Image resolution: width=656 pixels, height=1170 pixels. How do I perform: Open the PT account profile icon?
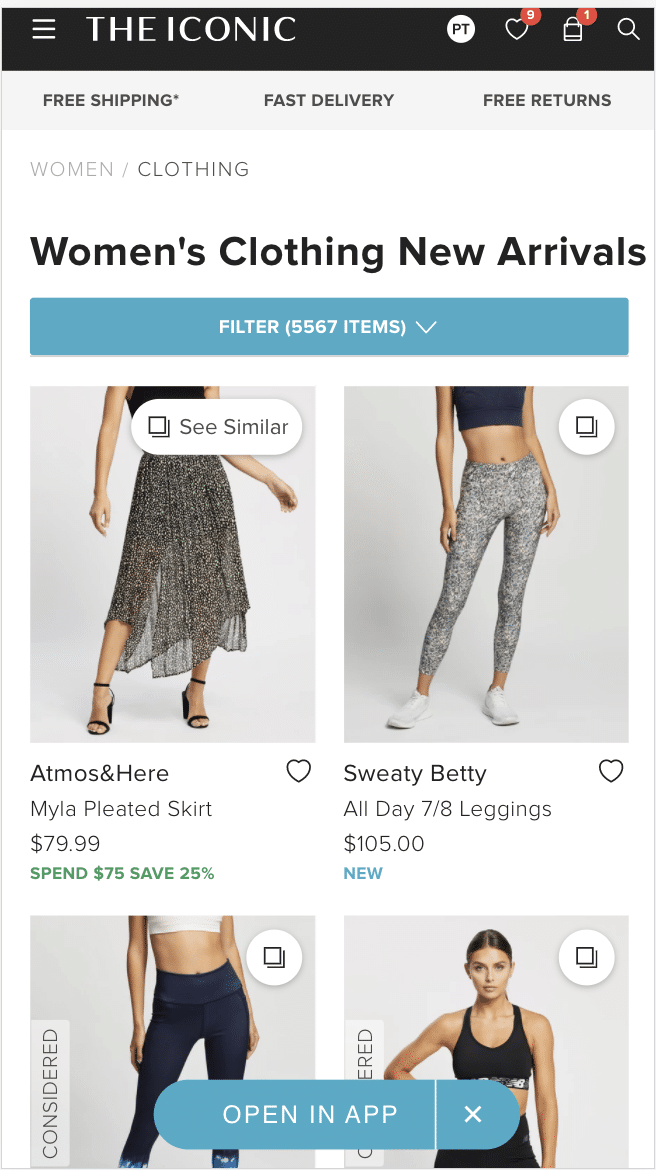(460, 30)
